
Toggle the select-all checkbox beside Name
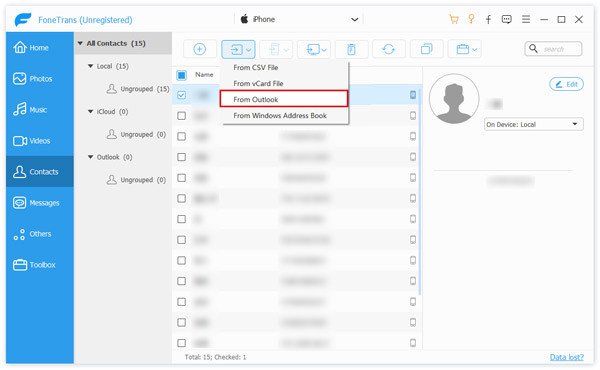click(x=181, y=75)
